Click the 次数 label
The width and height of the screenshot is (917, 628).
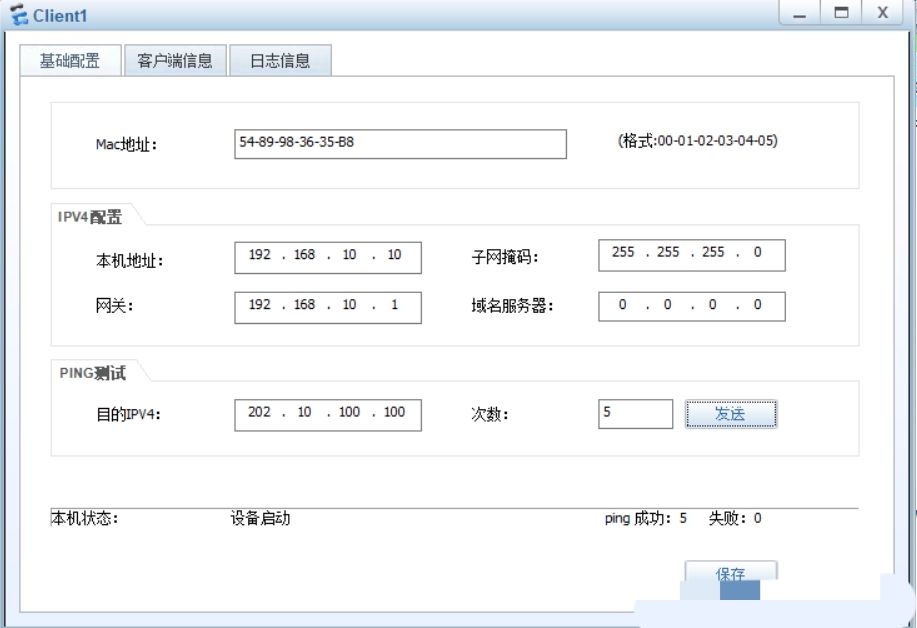coord(489,415)
